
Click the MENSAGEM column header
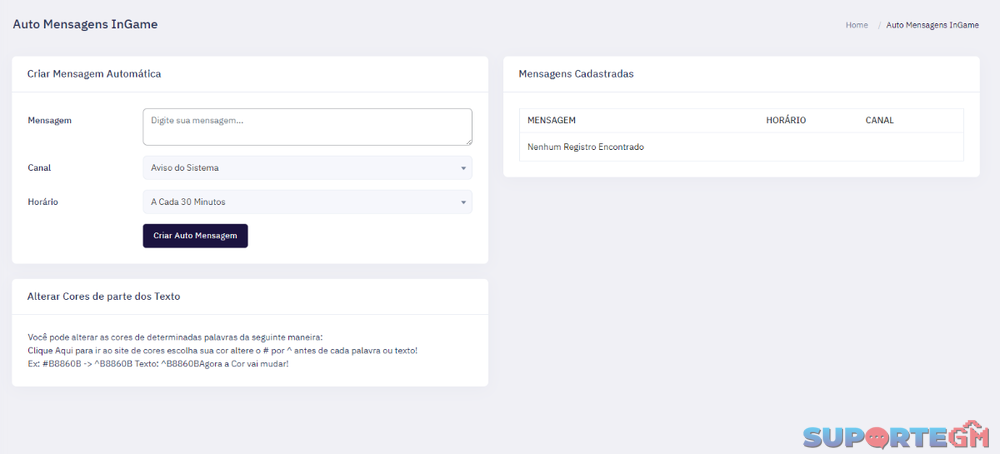pos(551,120)
